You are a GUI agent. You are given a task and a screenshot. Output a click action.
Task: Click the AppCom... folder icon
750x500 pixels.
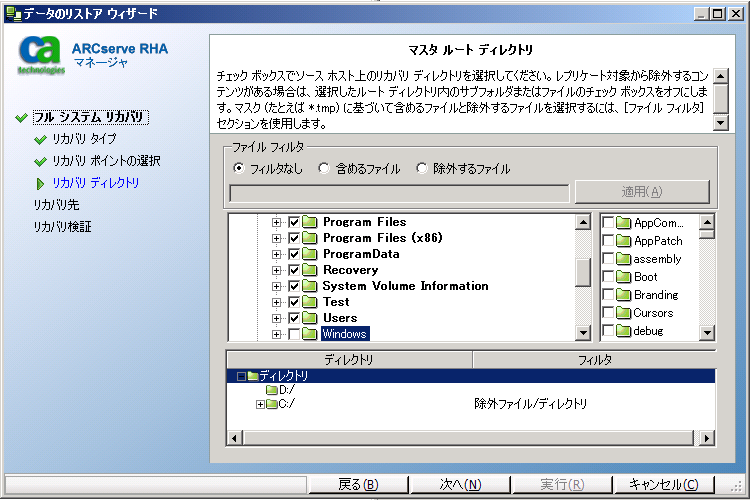pyautogui.click(x=623, y=223)
